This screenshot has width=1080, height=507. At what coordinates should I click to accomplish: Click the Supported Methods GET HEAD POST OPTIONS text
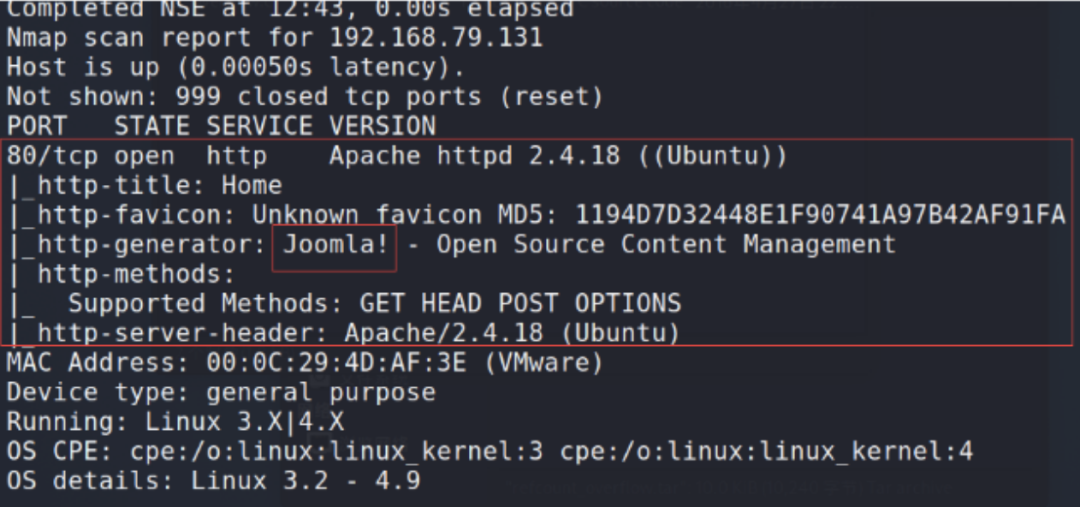point(374,303)
